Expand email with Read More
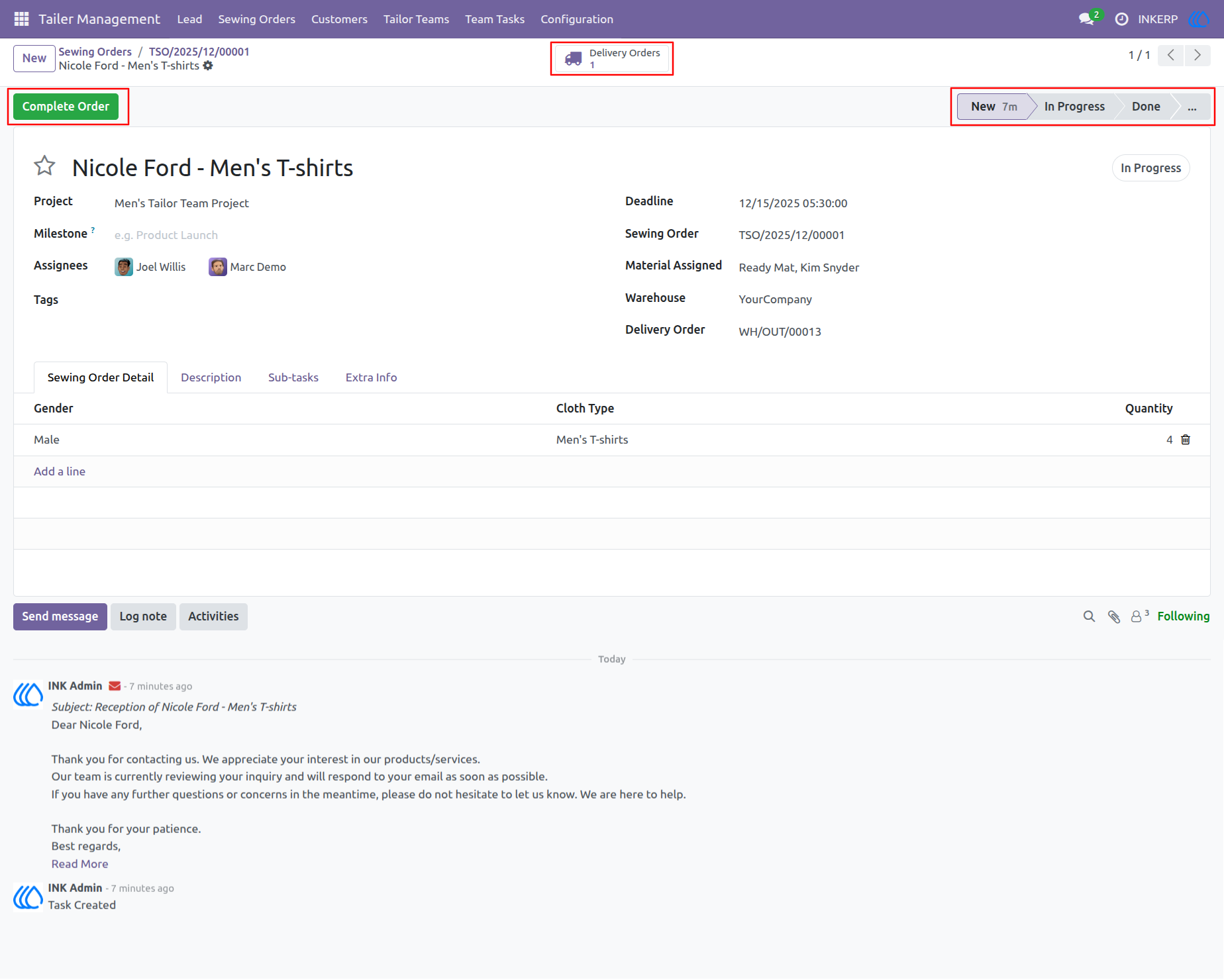The image size is (1224, 980). (79, 864)
